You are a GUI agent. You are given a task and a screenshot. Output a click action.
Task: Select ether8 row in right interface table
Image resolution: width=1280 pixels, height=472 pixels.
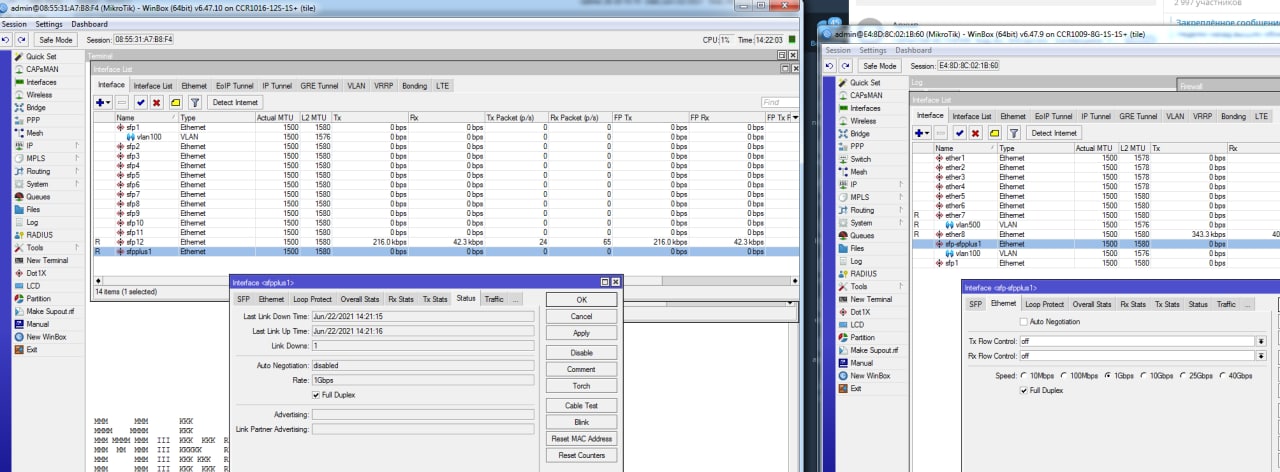[x=1096, y=234]
